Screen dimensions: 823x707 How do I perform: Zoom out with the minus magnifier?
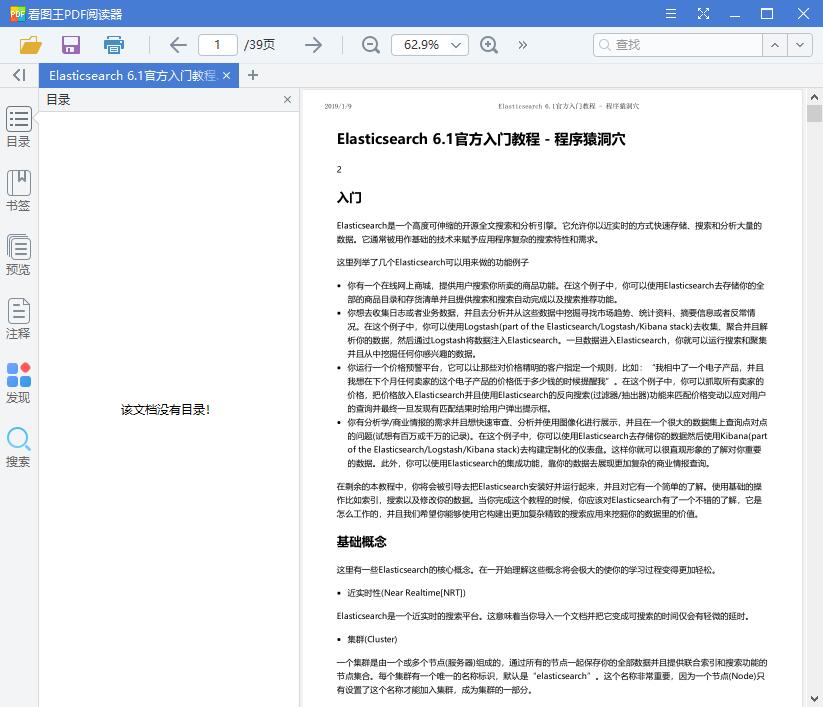(x=371, y=45)
